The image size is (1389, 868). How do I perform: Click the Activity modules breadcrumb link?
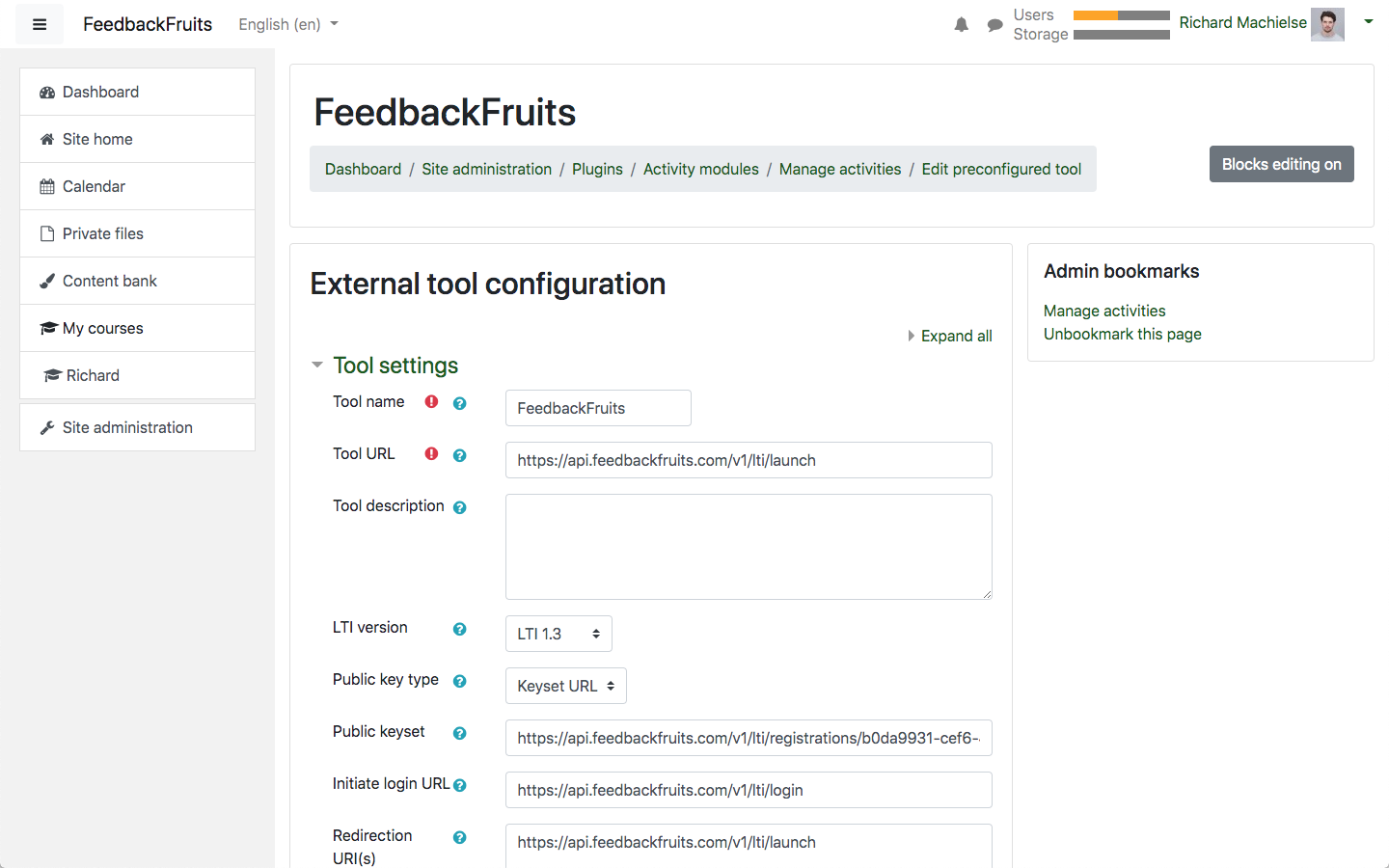(x=701, y=169)
